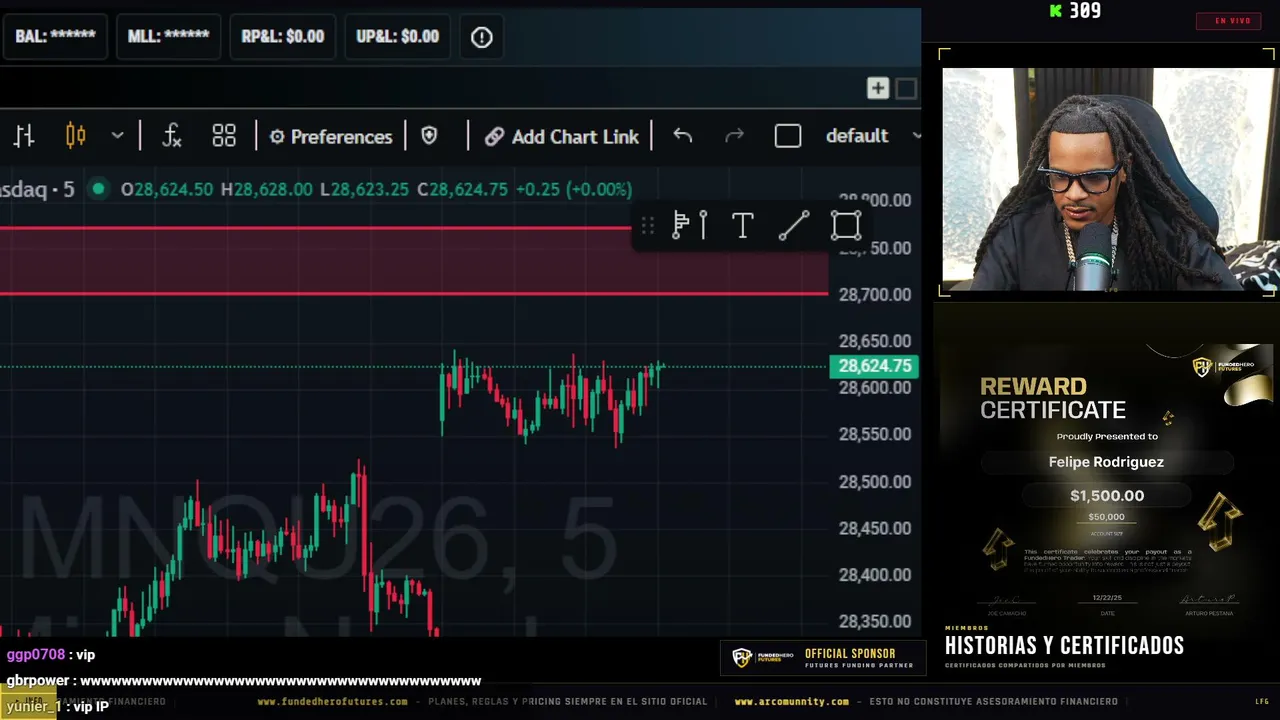Open the default template dropdown
Screen dimensions: 1280x720
pos(872,136)
